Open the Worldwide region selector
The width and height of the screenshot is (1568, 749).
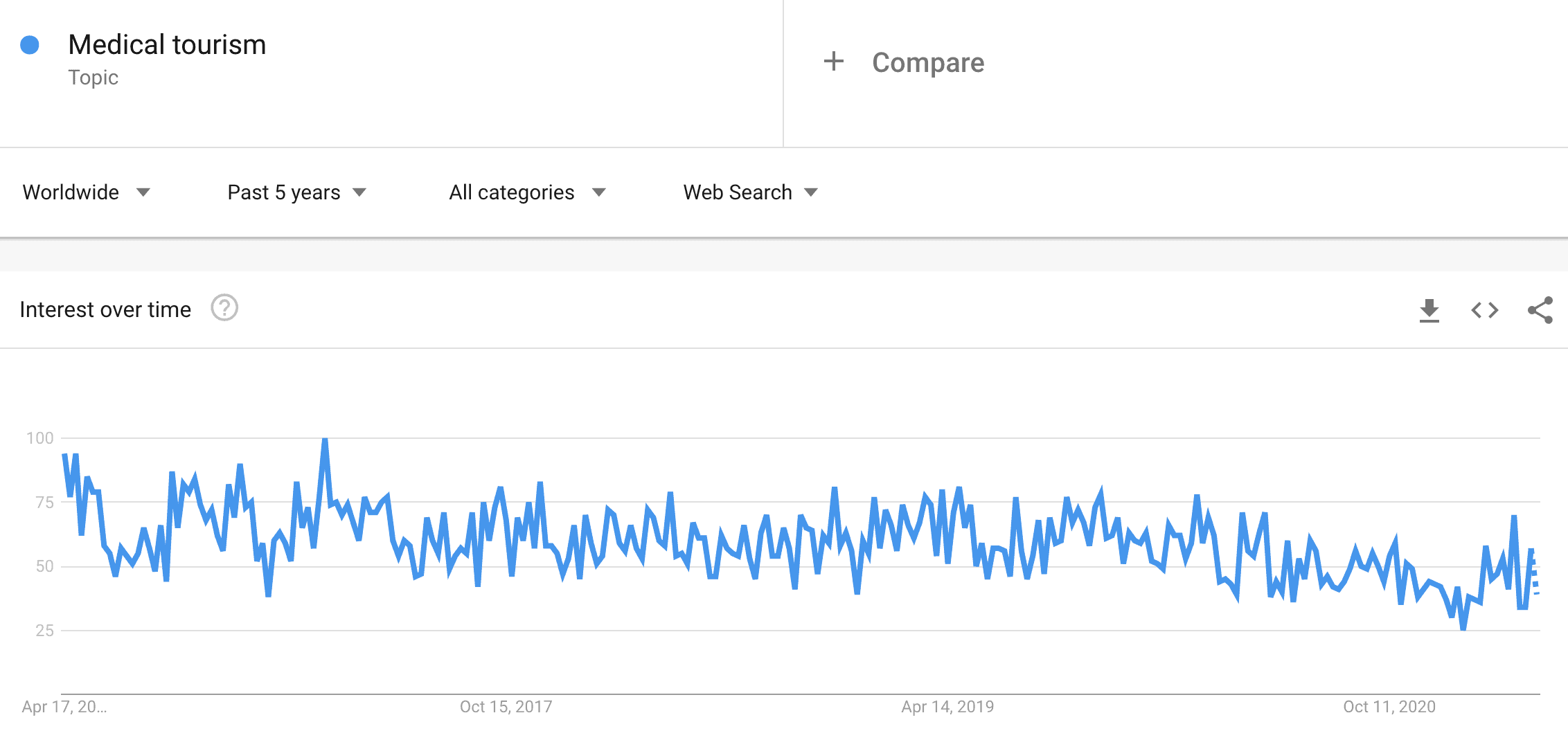pos(71,192)
